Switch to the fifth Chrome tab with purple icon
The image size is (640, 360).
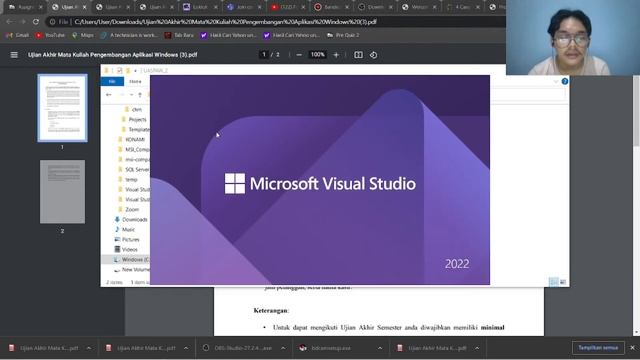click(200, 7)
